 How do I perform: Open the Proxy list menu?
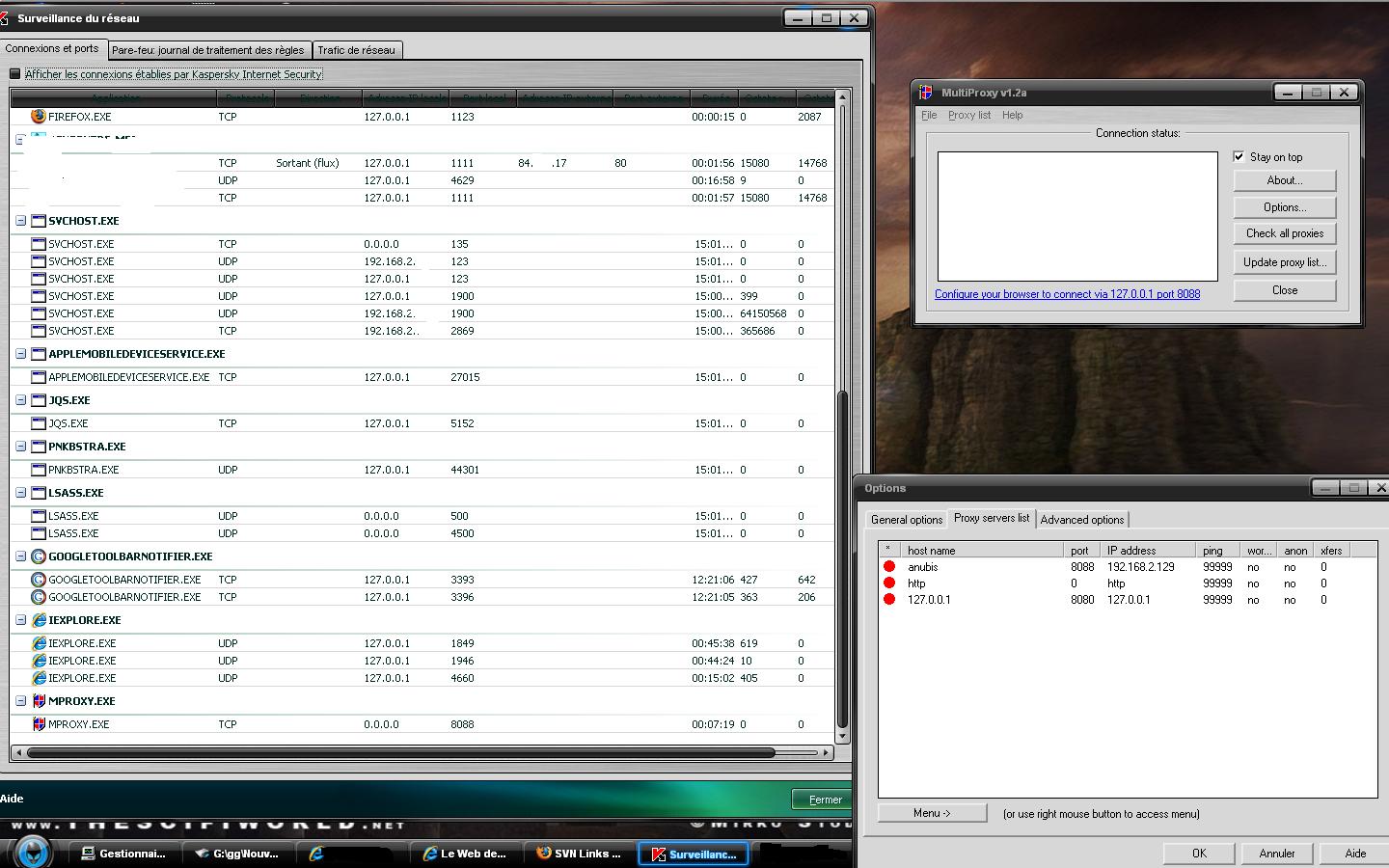click(968, 115)
